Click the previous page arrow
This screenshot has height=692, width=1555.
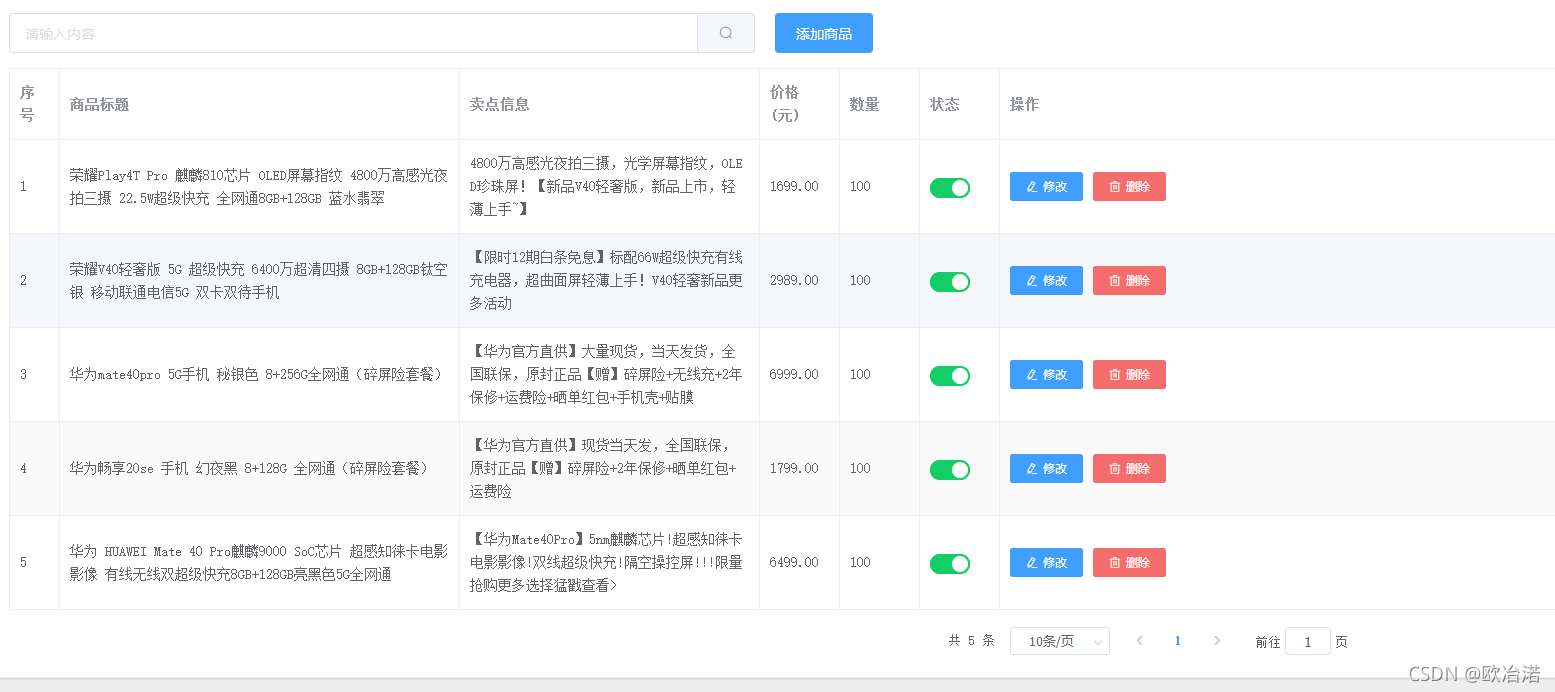1139,641
